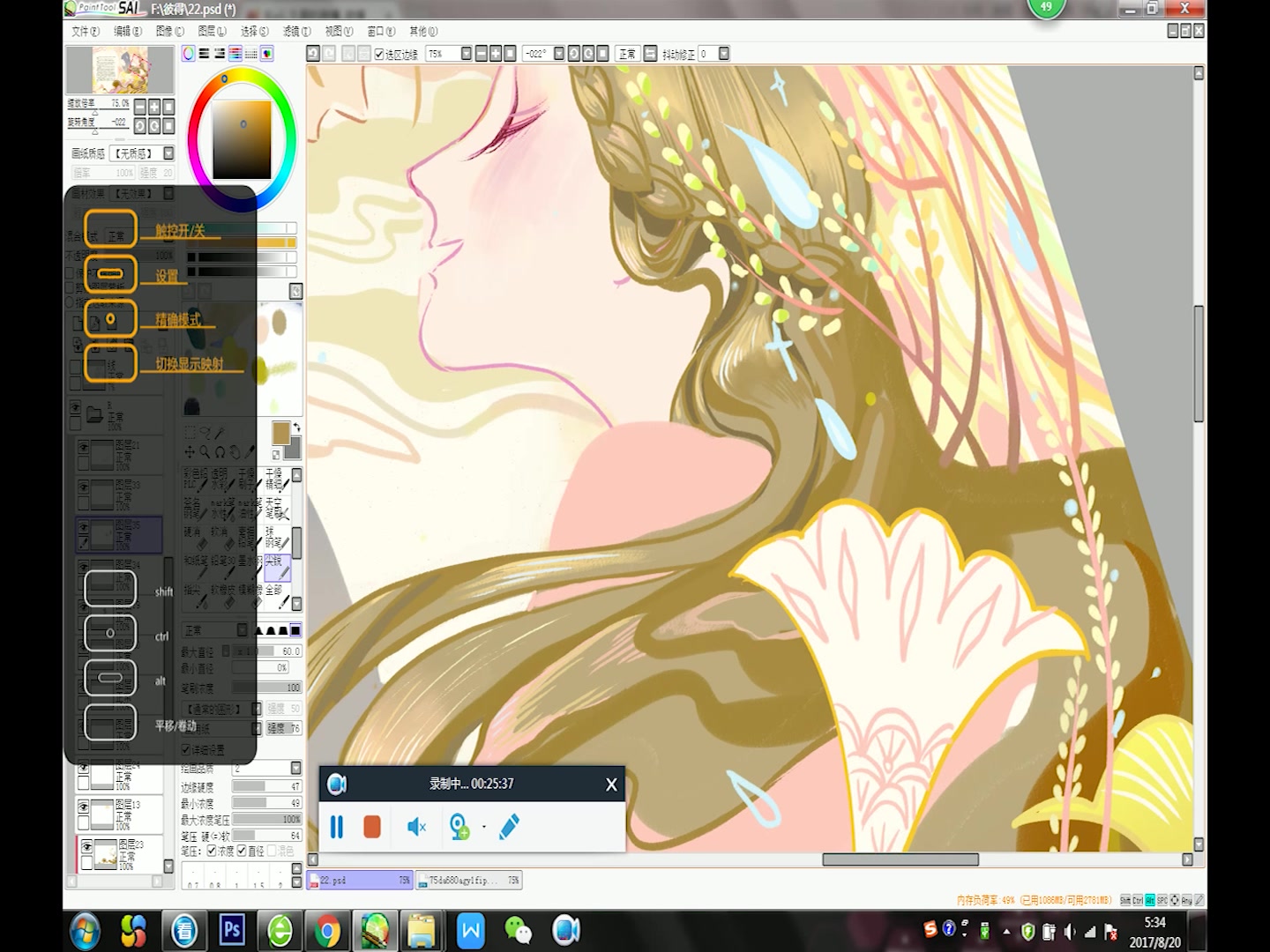Viewport: 1270px width, 952px height.
Task: Toggle the scratch pad panel icon
Action: 266,54
